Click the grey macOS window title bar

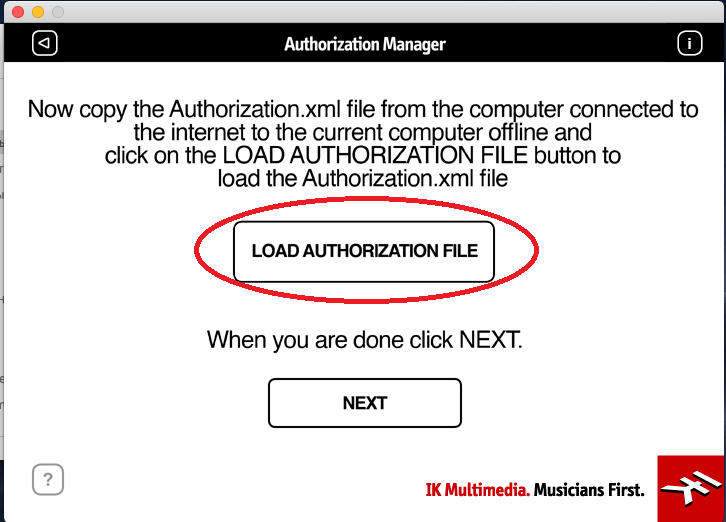(370, 12)
